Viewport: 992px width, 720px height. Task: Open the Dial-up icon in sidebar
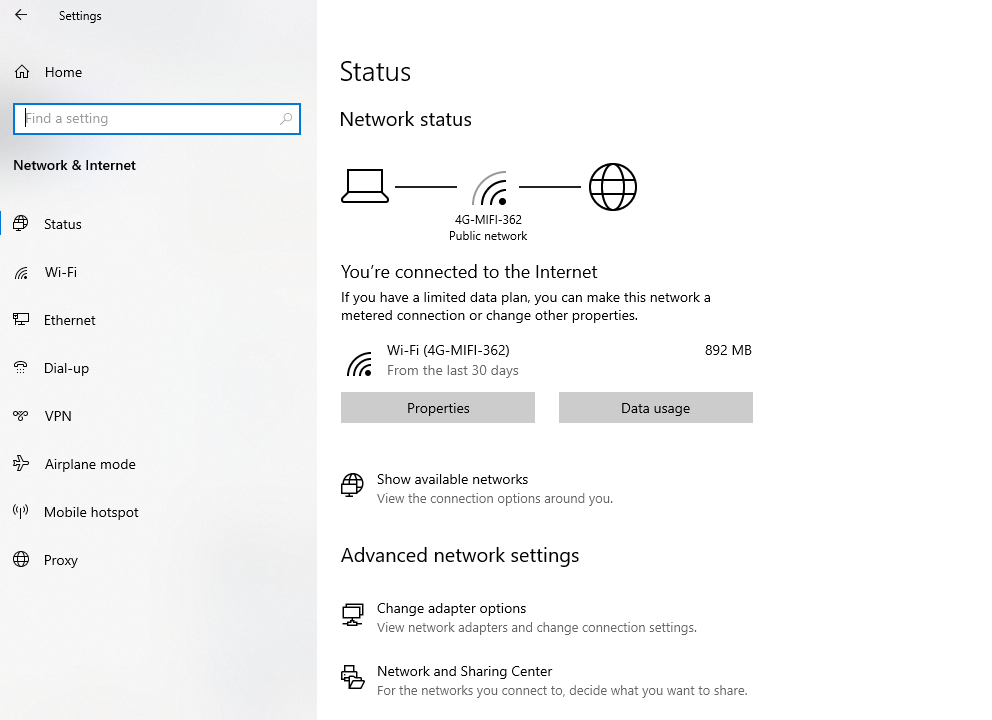click(x=21, y=368)
